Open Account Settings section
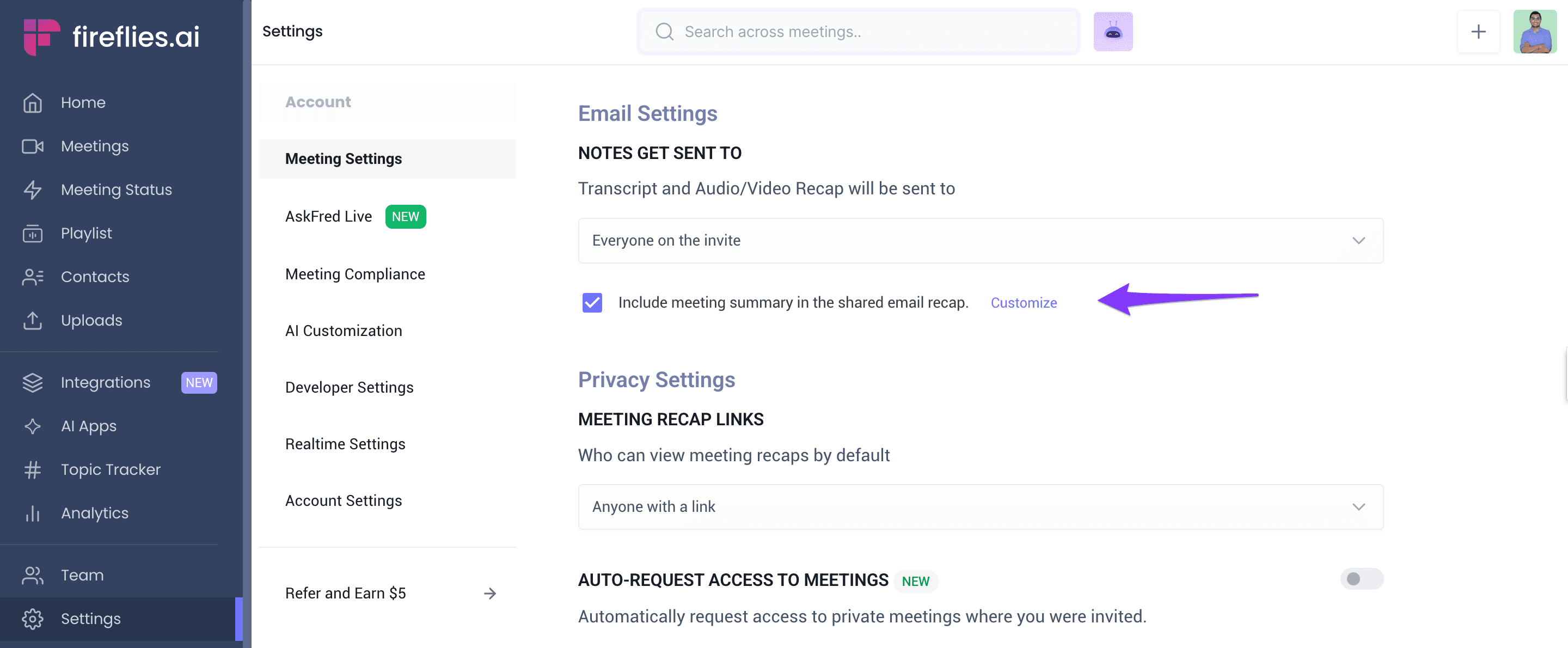This screenshot has height=648, width=1568. pos(344,500)
